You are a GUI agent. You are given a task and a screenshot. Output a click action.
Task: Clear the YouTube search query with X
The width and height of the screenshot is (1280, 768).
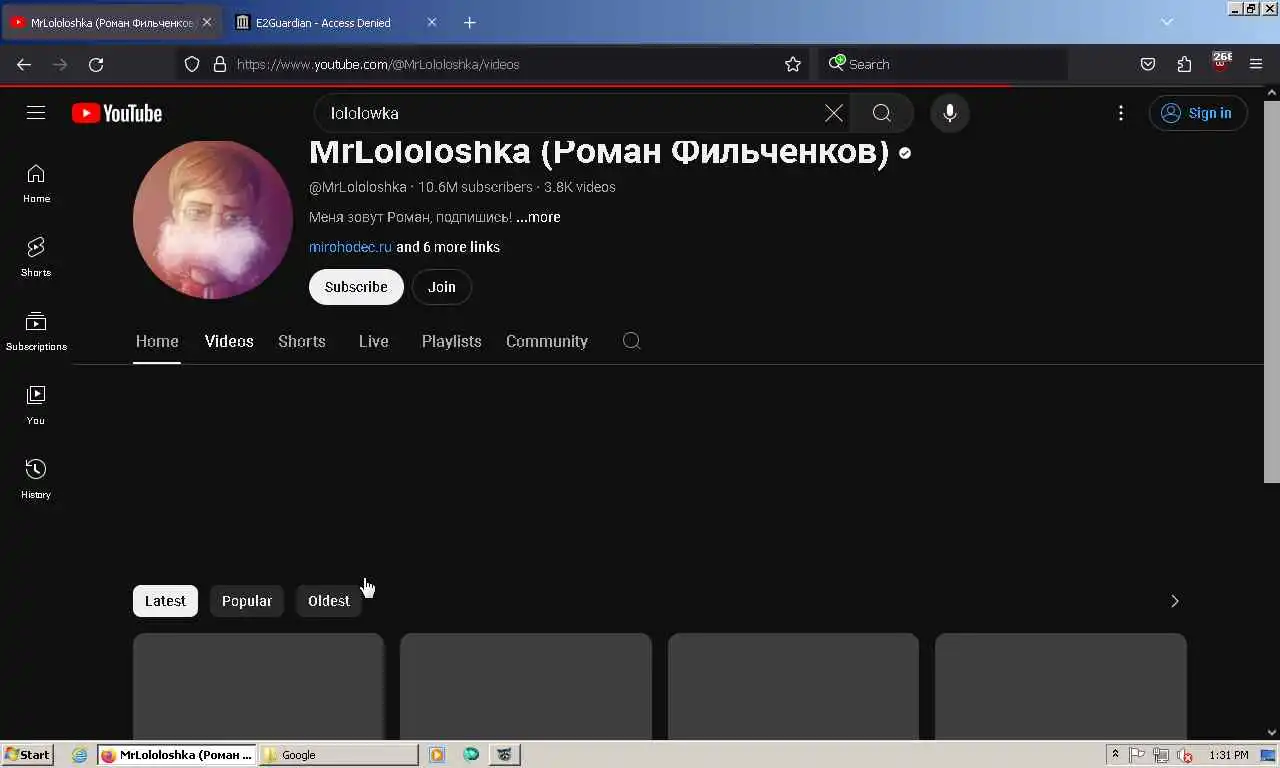click(833, 113)
